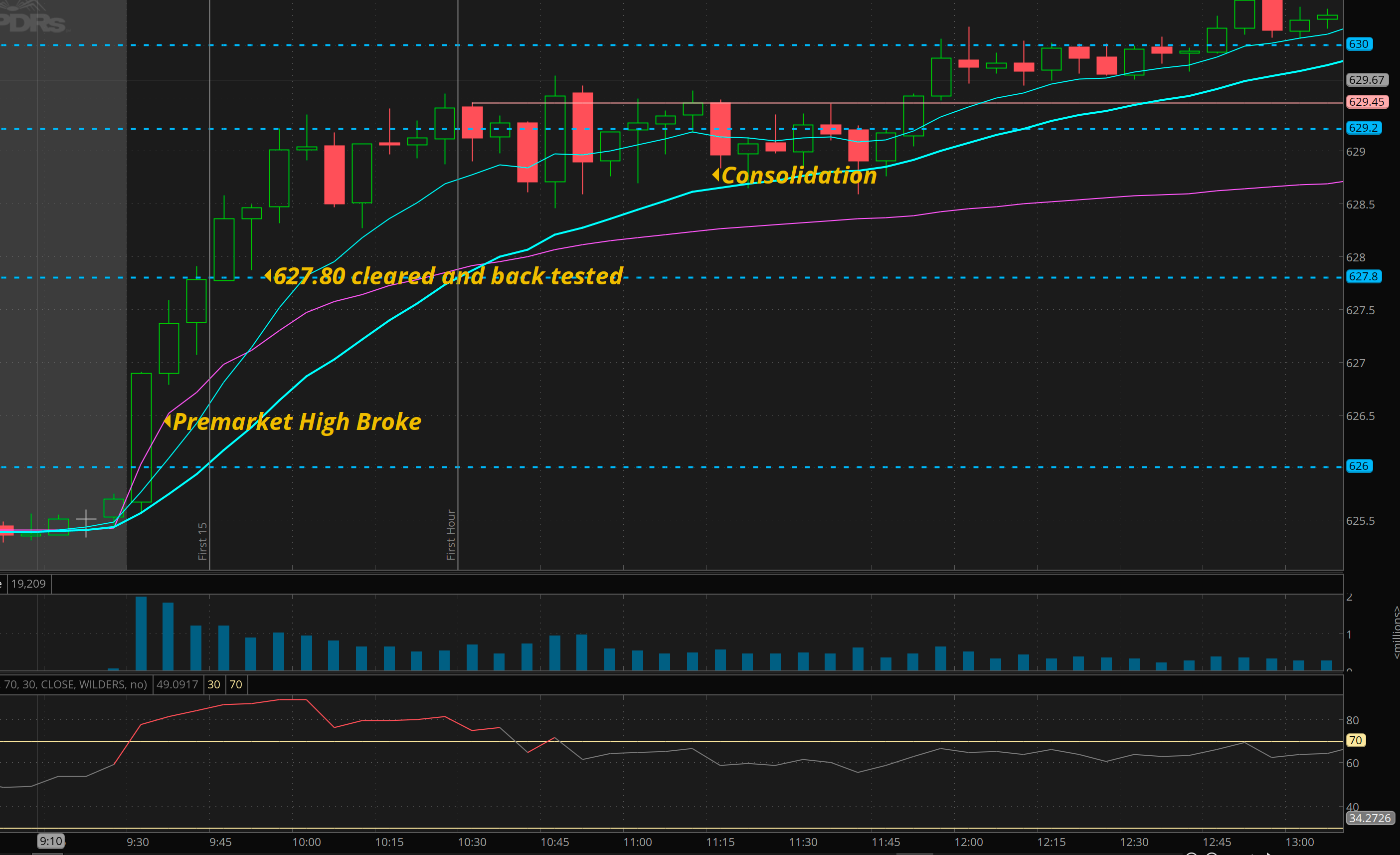Click the gray 629.67 price bubble

point(1367,80)
